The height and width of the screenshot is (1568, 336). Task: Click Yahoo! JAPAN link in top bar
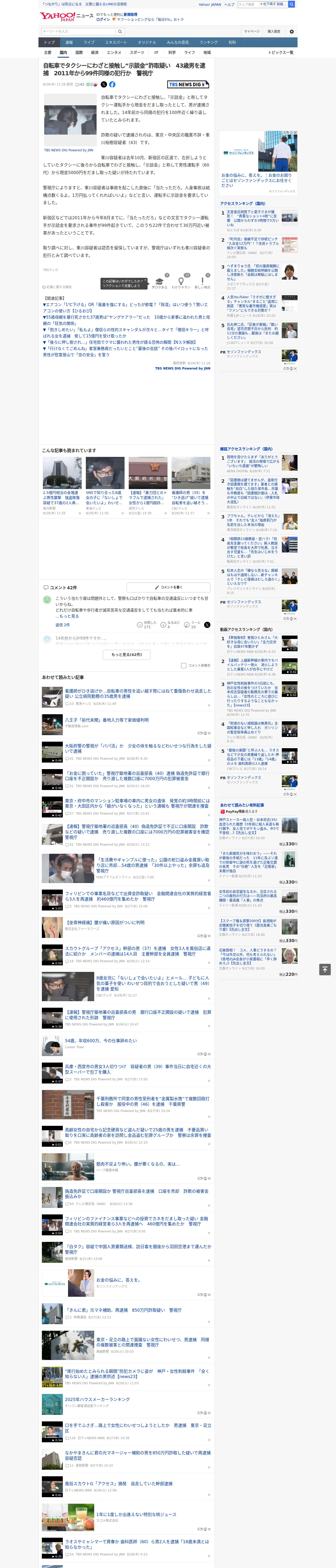[210, 4]
